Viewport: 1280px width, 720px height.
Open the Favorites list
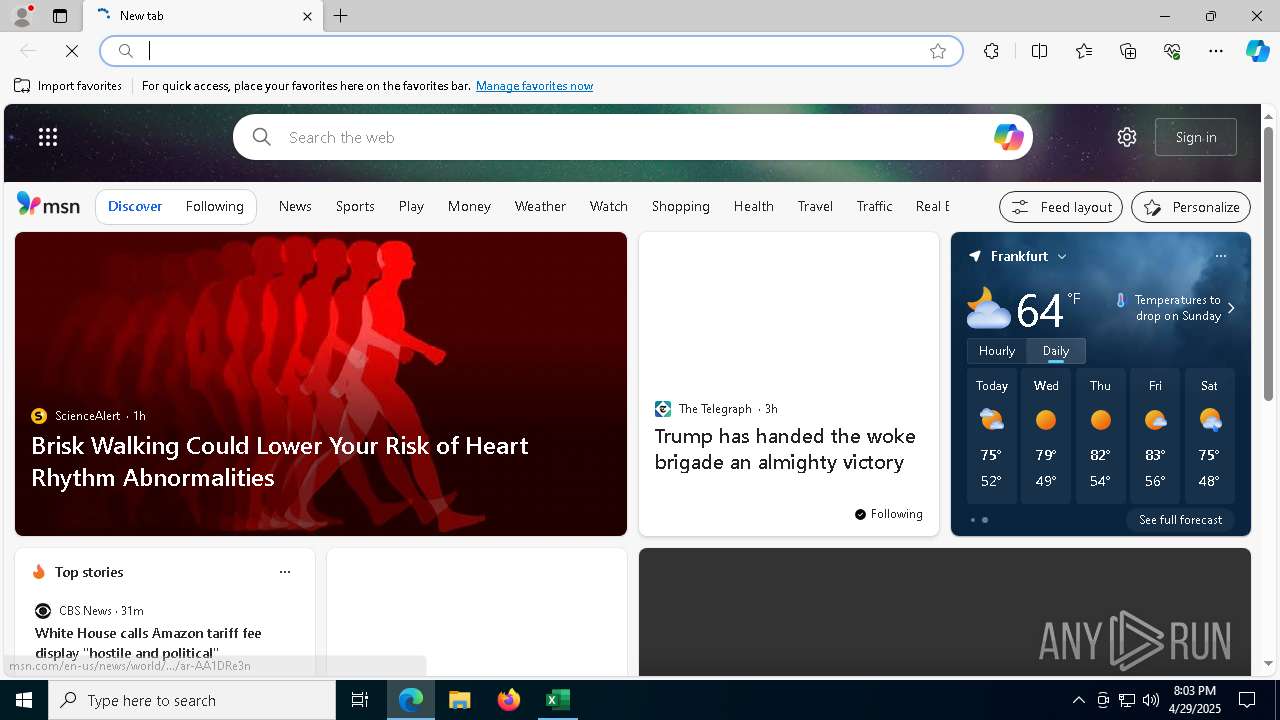[x=1084, y=51]
